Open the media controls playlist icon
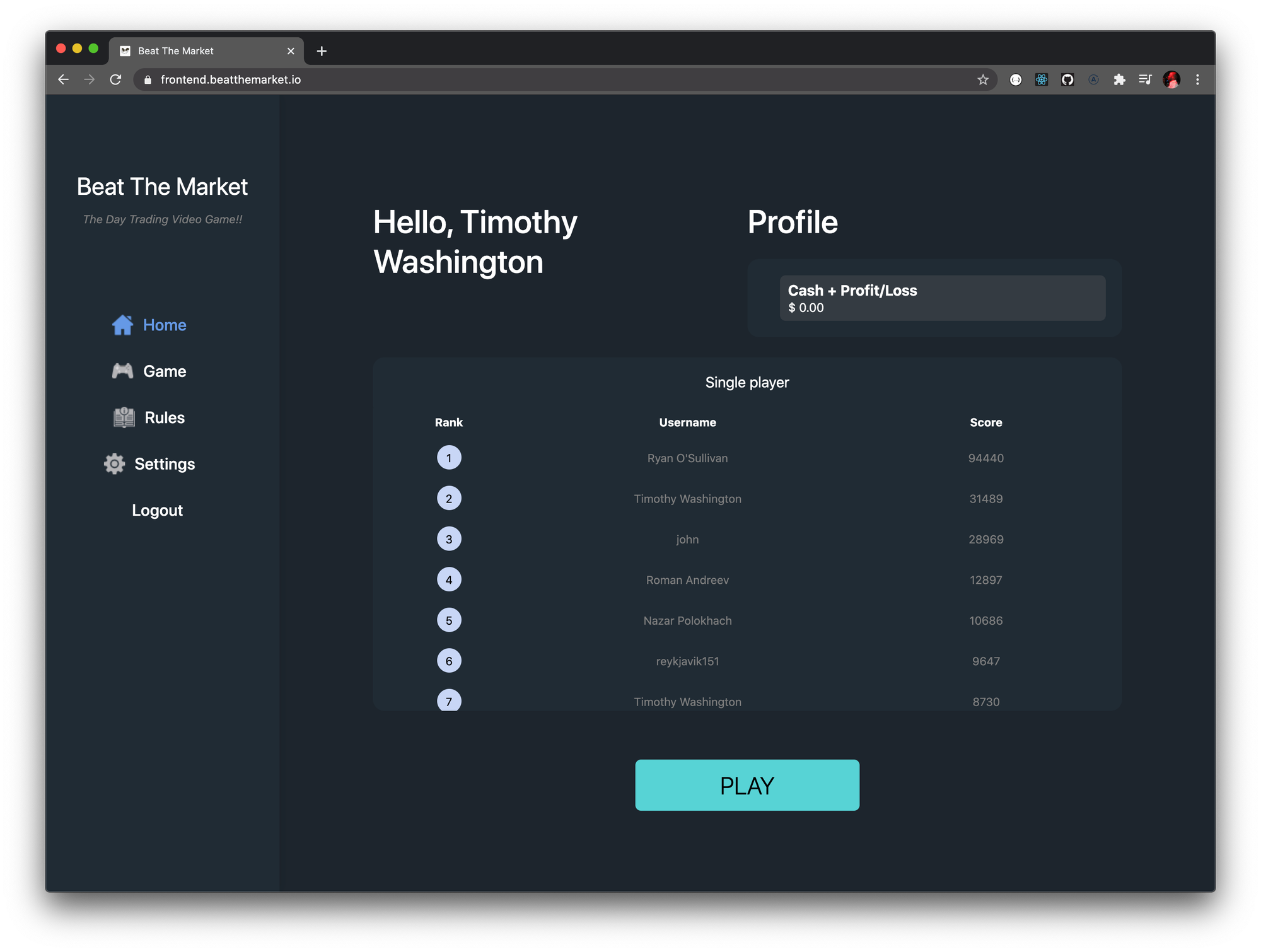The height and width of the screenshot is (952, 1261). (1145, 79)
